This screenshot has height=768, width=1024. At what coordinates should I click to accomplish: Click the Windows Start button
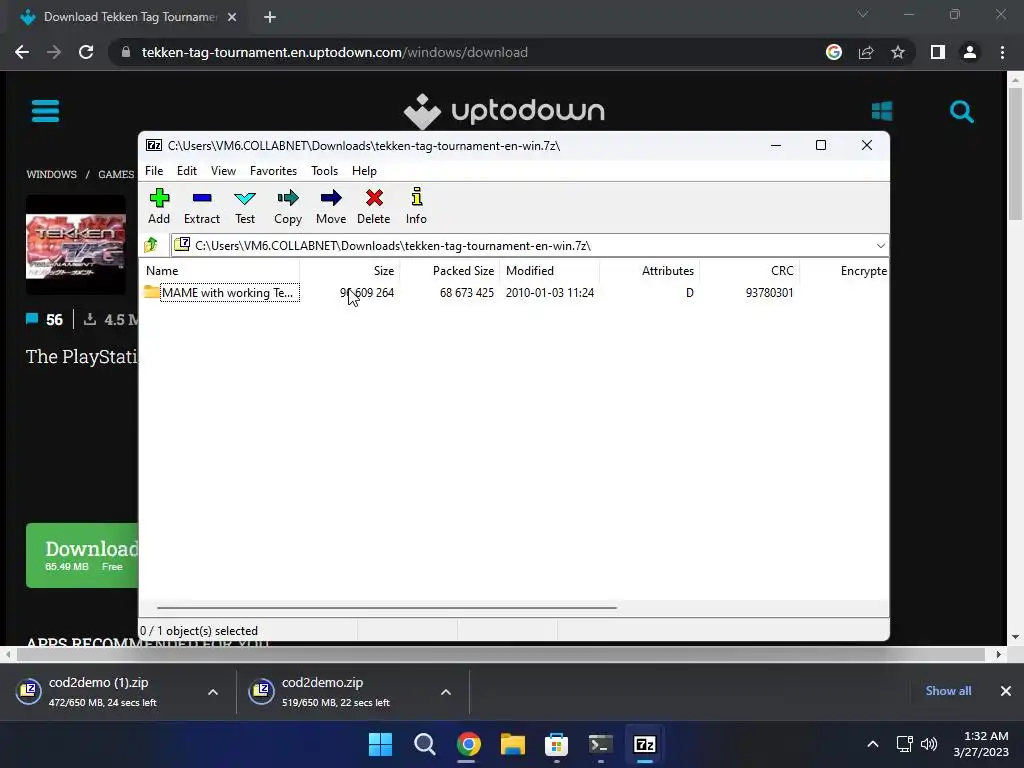[380, 744]
